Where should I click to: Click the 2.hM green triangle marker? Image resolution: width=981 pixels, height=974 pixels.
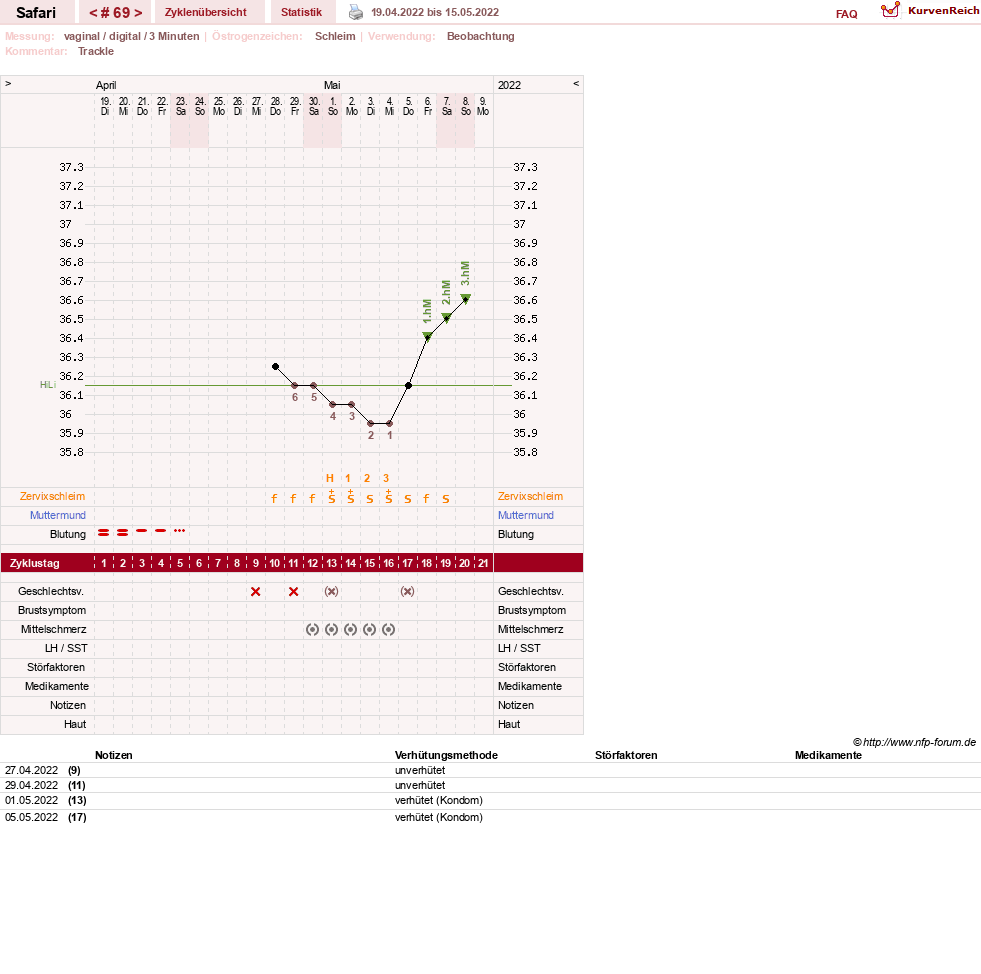coord(446,318)
